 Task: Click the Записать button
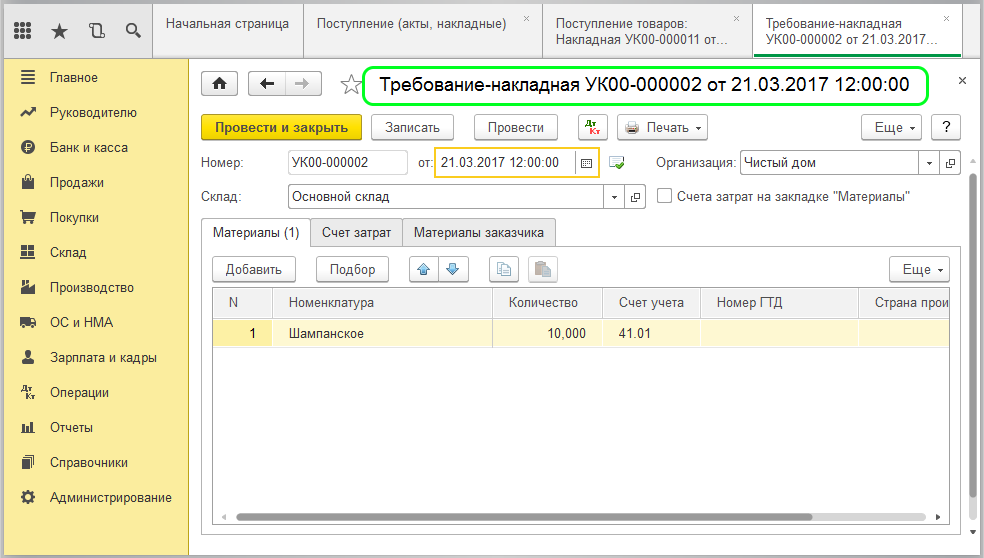click(412, 127)
